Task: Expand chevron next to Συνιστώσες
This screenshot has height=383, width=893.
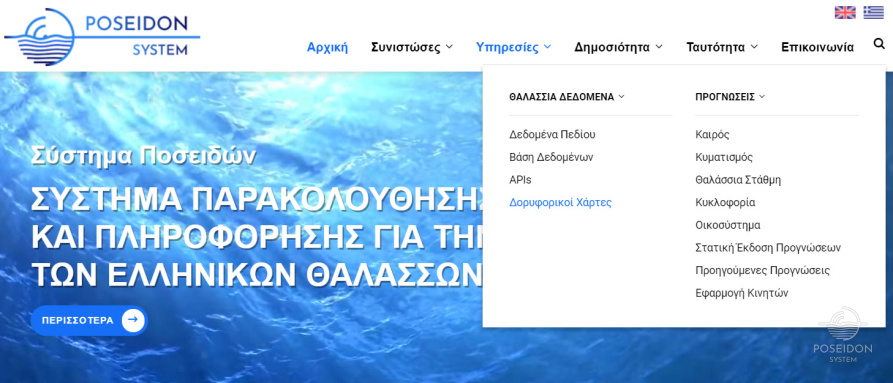Action: click(449, 47)
